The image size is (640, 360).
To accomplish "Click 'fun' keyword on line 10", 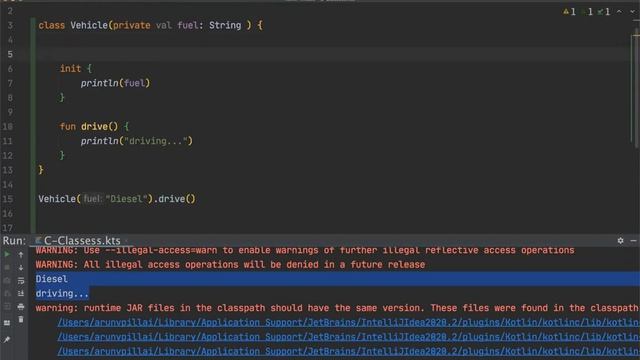I will click(68, 127).
